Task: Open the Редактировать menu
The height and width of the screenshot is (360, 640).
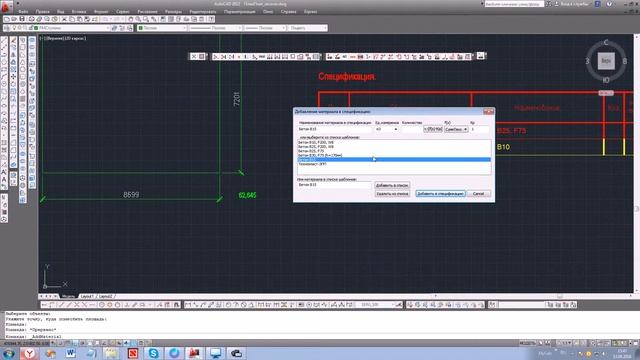Action: [203, 11]
